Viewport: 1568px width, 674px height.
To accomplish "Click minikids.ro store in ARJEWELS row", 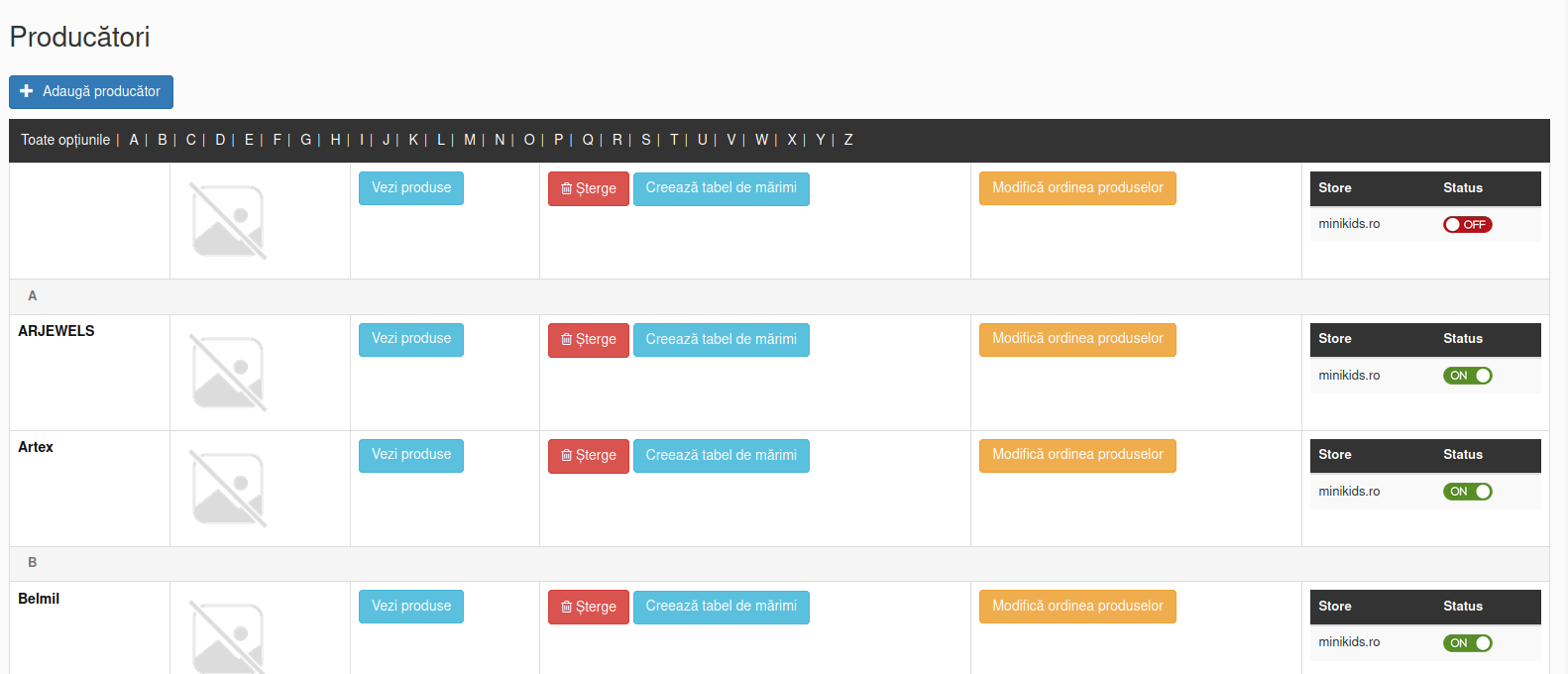I will click(x=1349, y=376).
